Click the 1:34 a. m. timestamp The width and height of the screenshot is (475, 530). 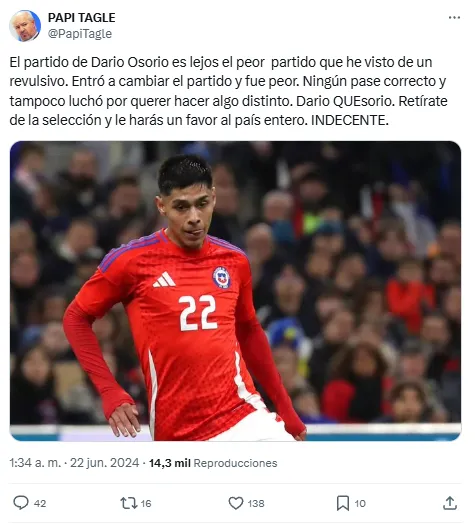coord(35,463)
